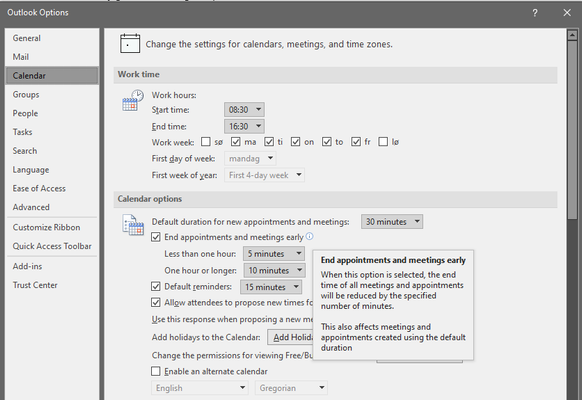Open the First week of year dropdown
The image size is (582, 400).
[264, 175]
